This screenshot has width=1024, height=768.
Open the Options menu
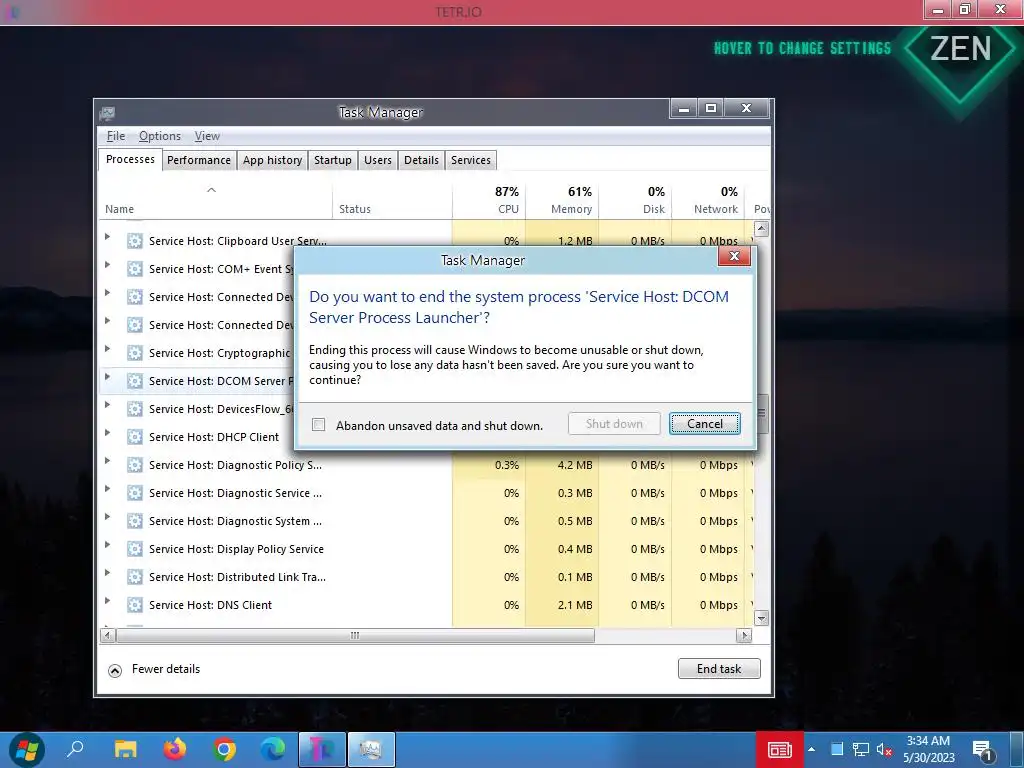159,136
